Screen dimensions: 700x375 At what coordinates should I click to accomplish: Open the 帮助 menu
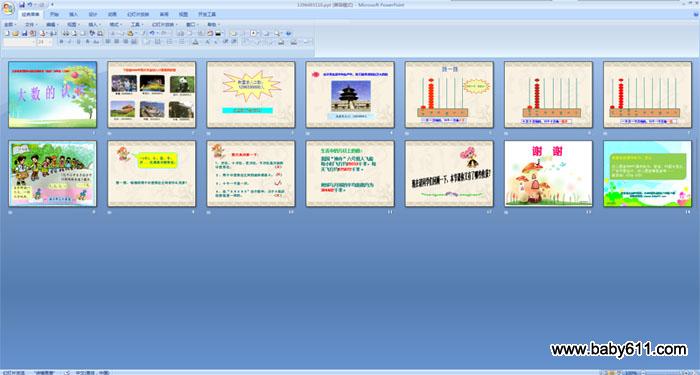213,25
